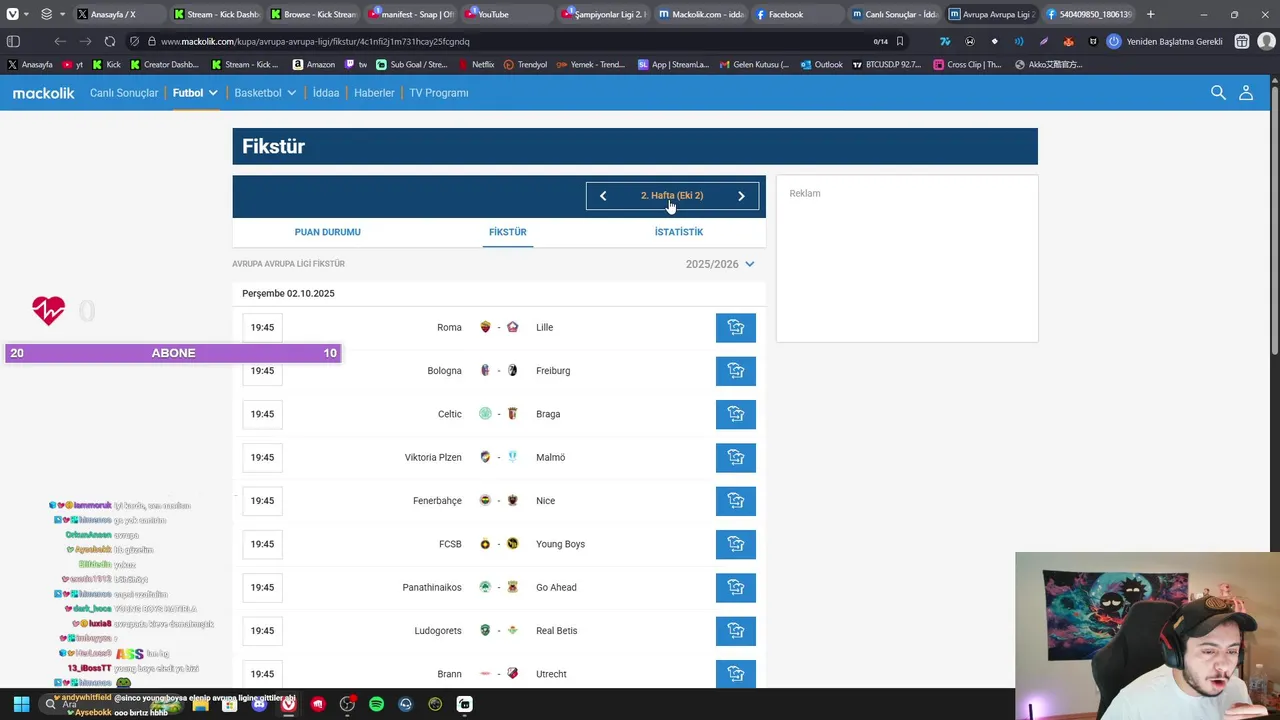Click the Roma team crest
Screen dimensions: 1280x720
click(x=486, y=327)
